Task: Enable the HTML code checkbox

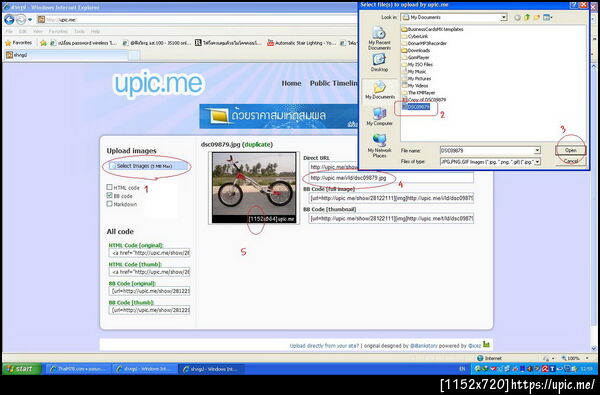Action: 109,187
